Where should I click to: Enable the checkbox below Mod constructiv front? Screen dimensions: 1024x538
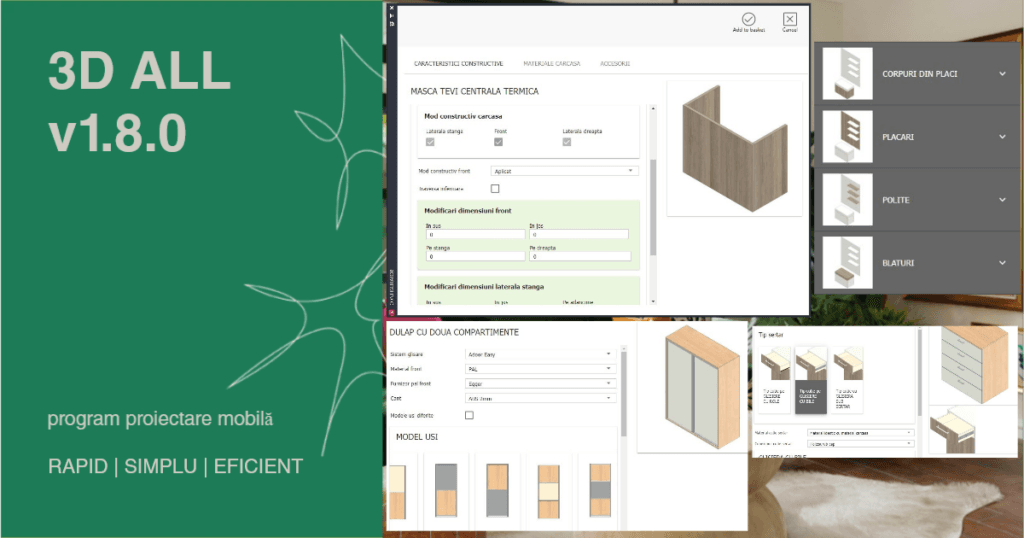click(x=495, y=189)
